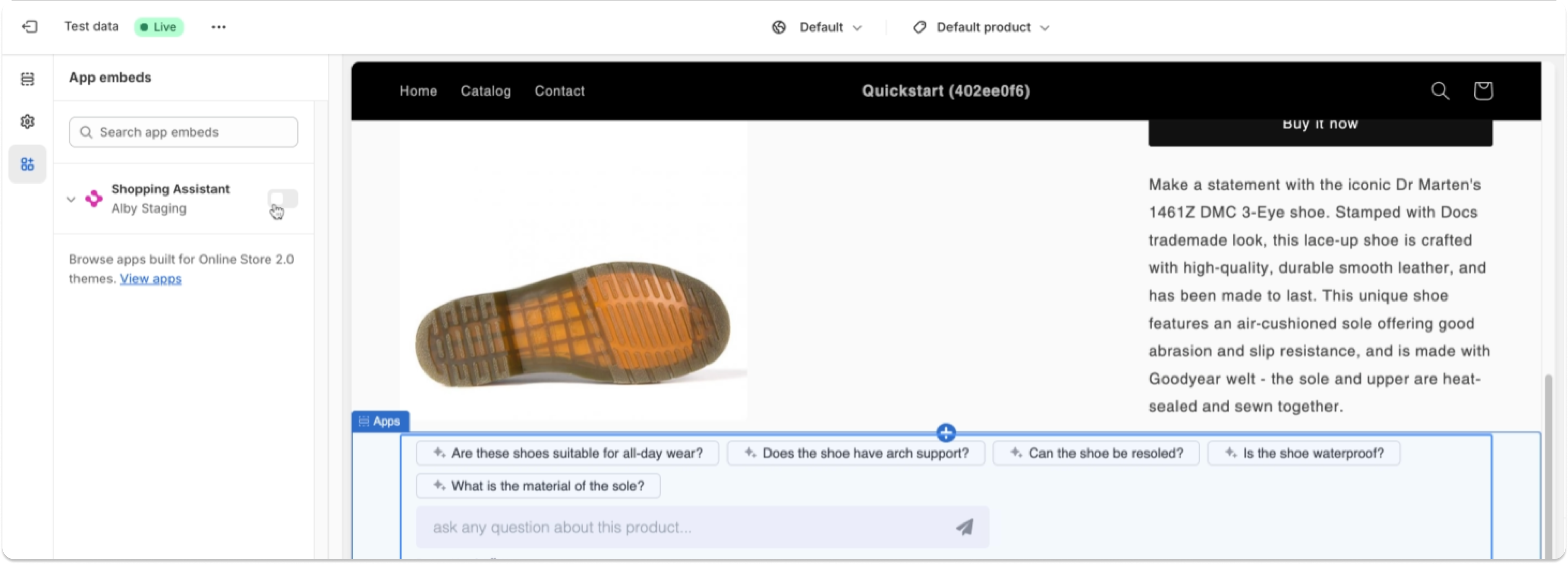
Task: Open the three-dot more actions menu
Action: (219, 27)
